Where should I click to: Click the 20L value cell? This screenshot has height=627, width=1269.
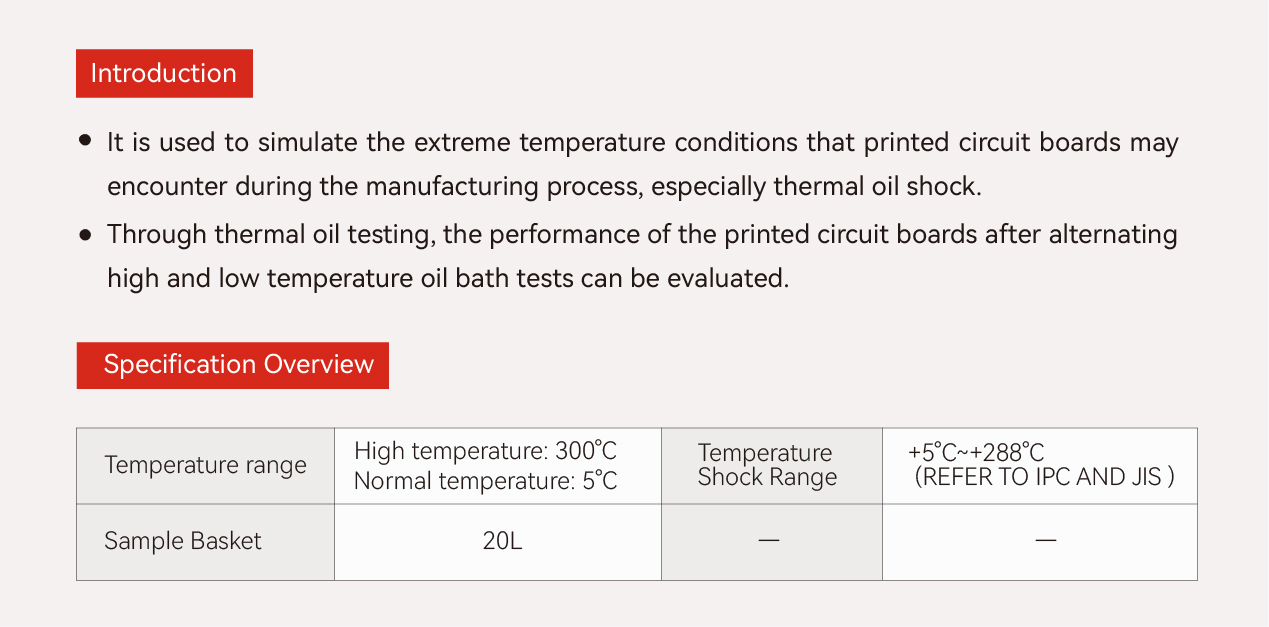498,542
